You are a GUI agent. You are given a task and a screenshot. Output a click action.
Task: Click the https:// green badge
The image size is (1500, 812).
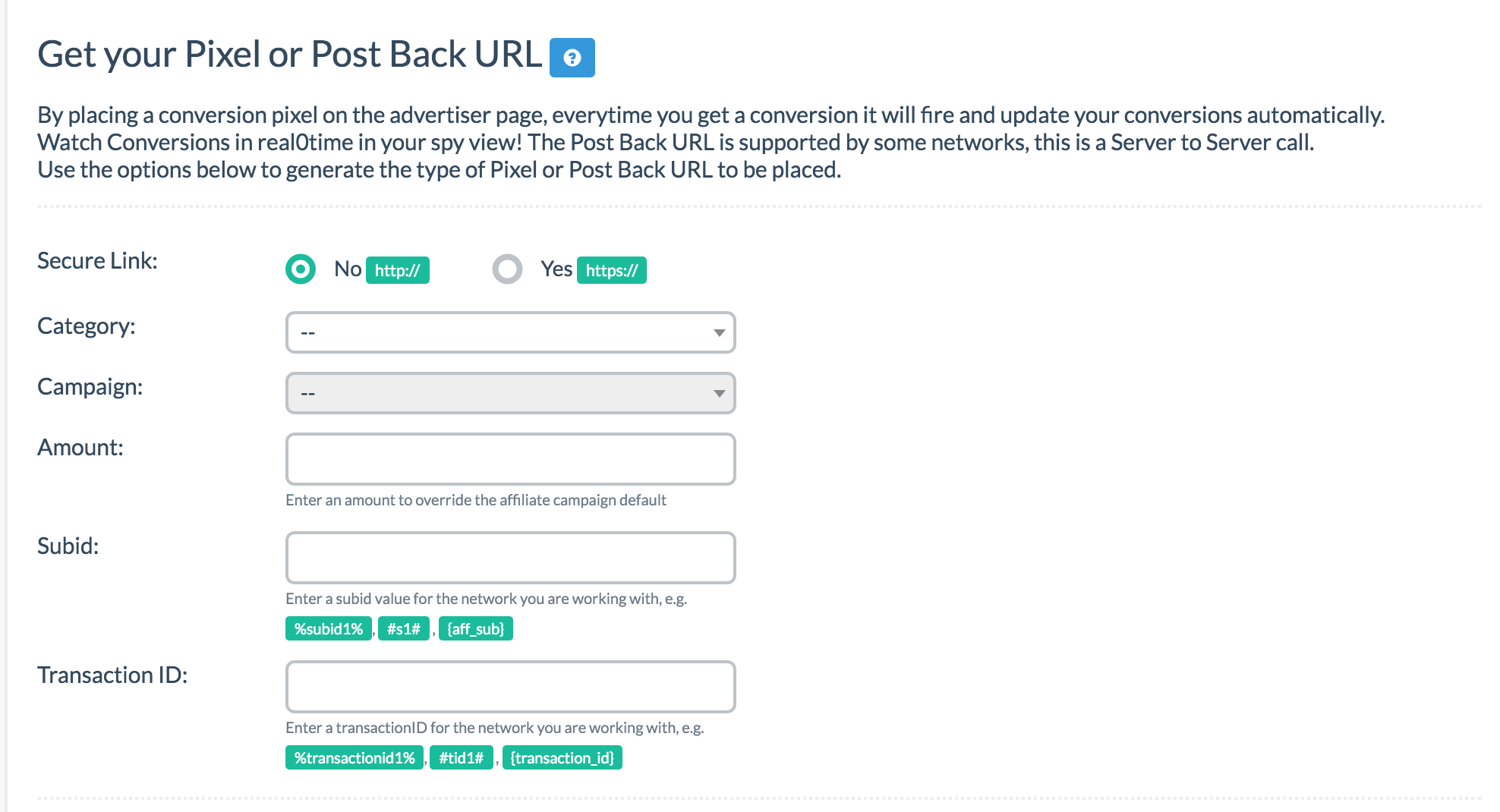point(611,270)
